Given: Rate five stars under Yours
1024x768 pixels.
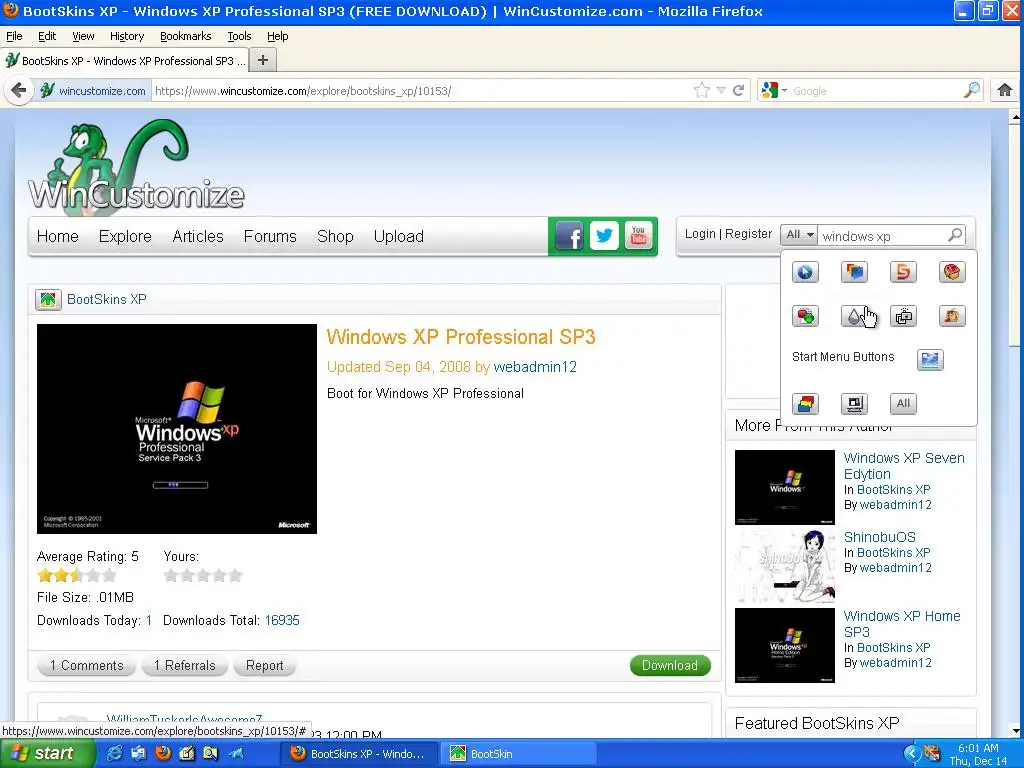Looking at the screenshot, I should click(235, 575).
